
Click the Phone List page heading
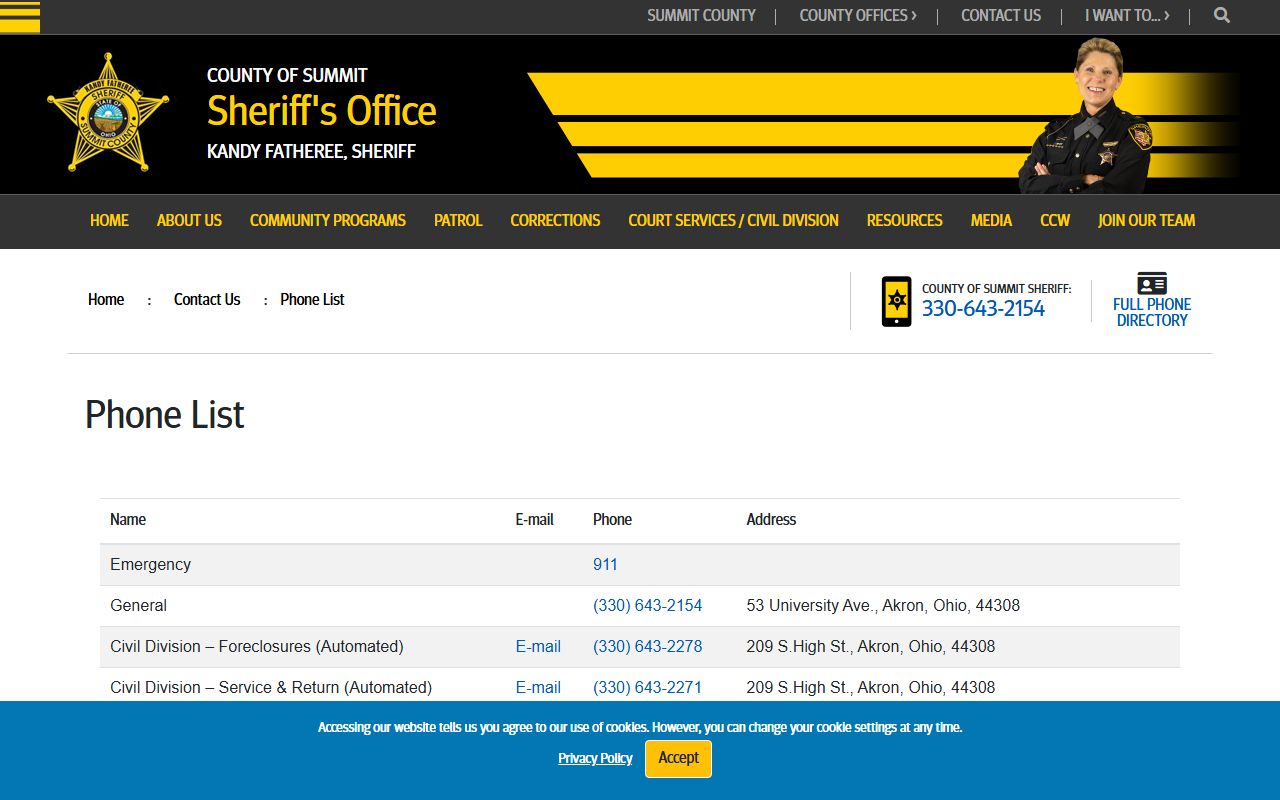coord(165,415)
